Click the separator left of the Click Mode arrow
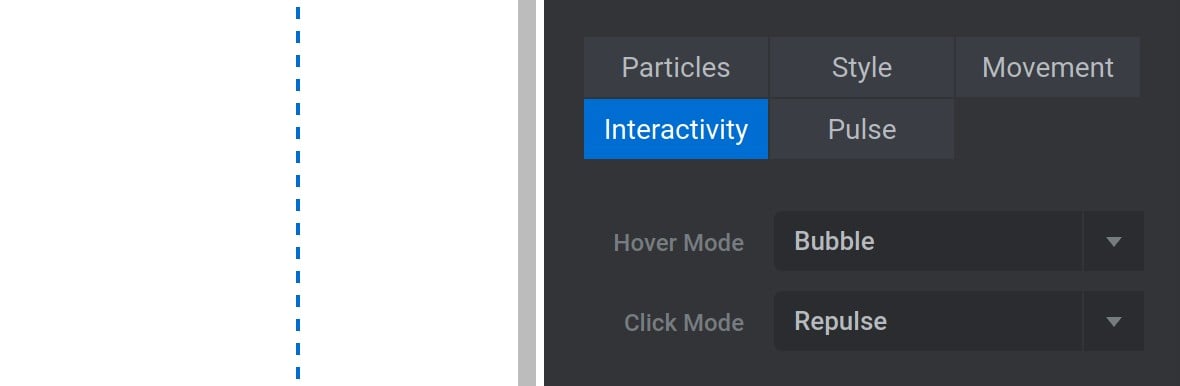This screenshot has height=386, width=1180. (1083, 321)
